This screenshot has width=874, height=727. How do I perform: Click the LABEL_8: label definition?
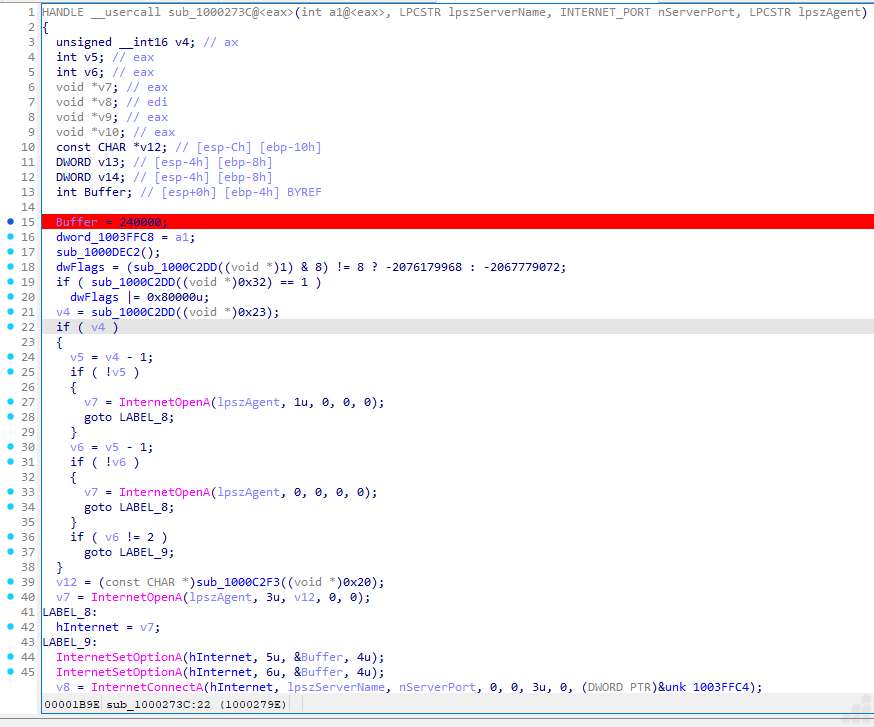pos(69,612)
